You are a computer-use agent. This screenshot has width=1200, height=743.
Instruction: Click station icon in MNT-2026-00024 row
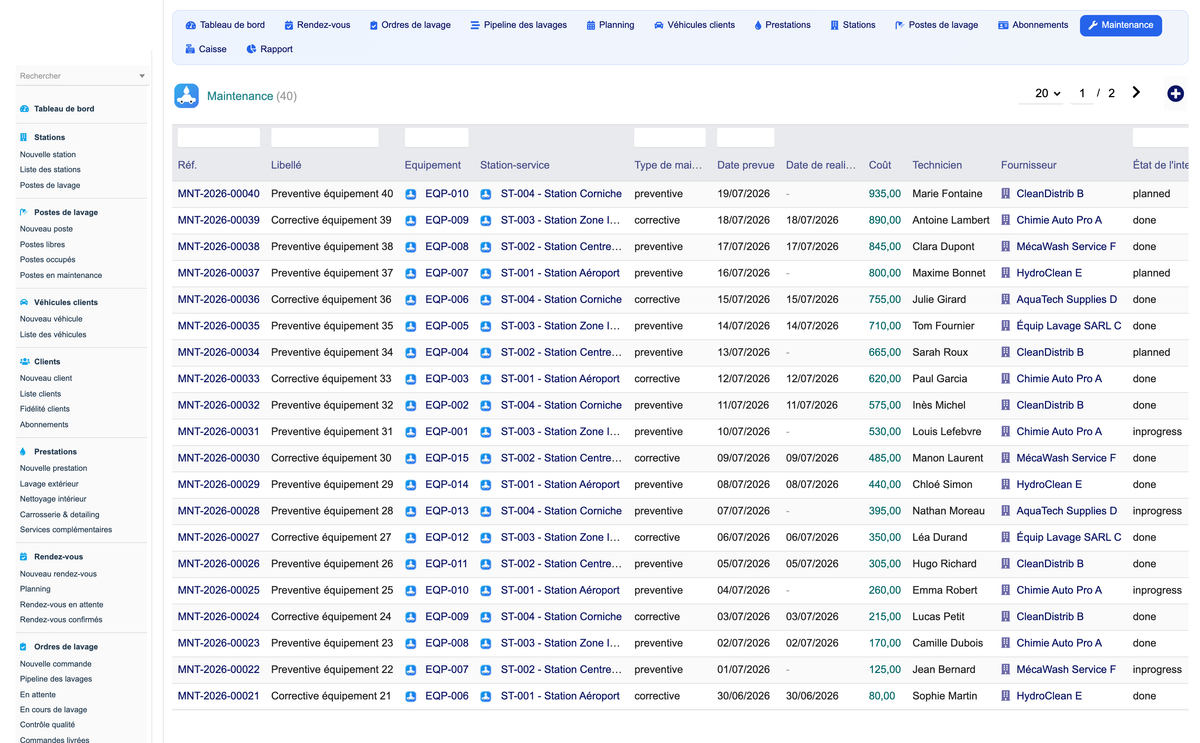(x=486, y=617)
